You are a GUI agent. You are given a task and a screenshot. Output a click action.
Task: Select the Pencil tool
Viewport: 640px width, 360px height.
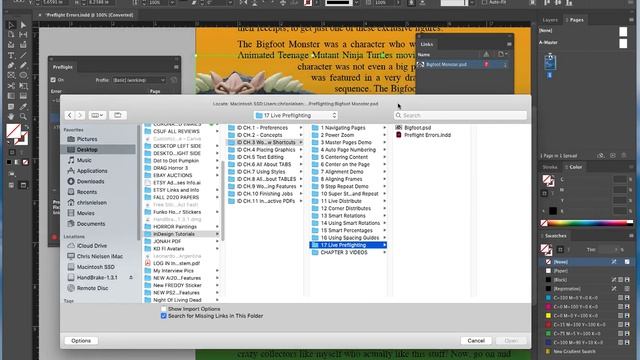click(23, 65)
